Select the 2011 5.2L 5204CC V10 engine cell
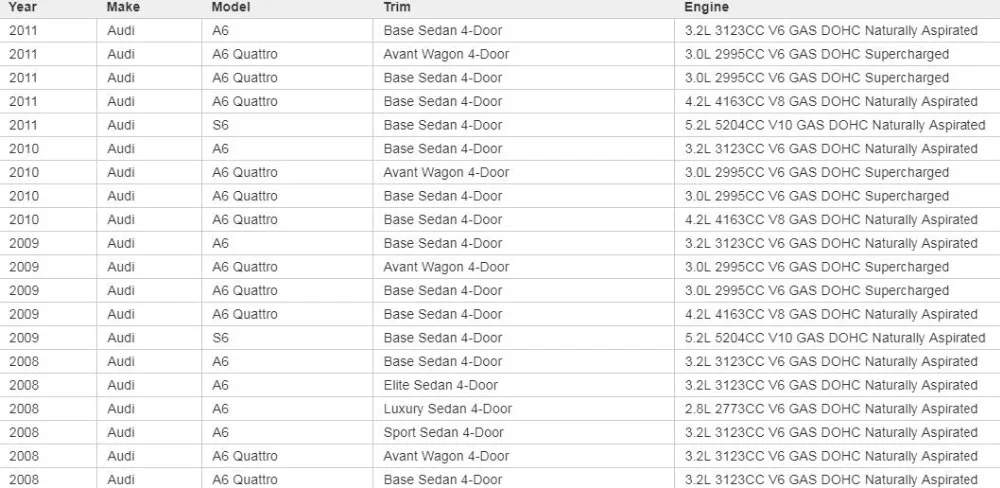The height and width of the screenshot is (488, 1000). [837, 125]
